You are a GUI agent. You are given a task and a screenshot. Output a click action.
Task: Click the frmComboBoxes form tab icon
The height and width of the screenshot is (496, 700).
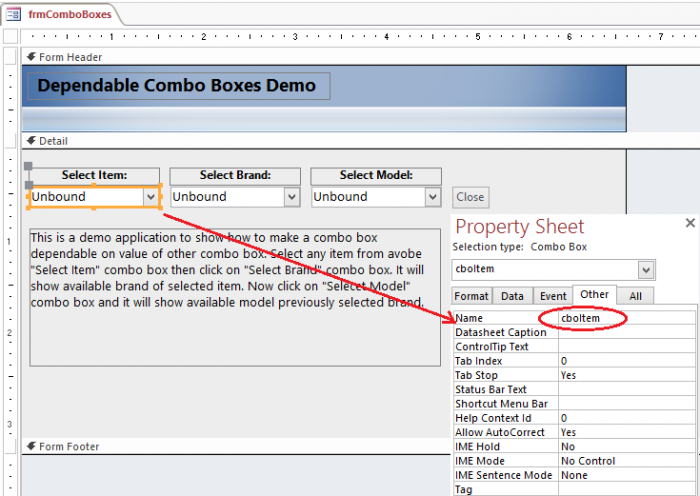(13, 14)
